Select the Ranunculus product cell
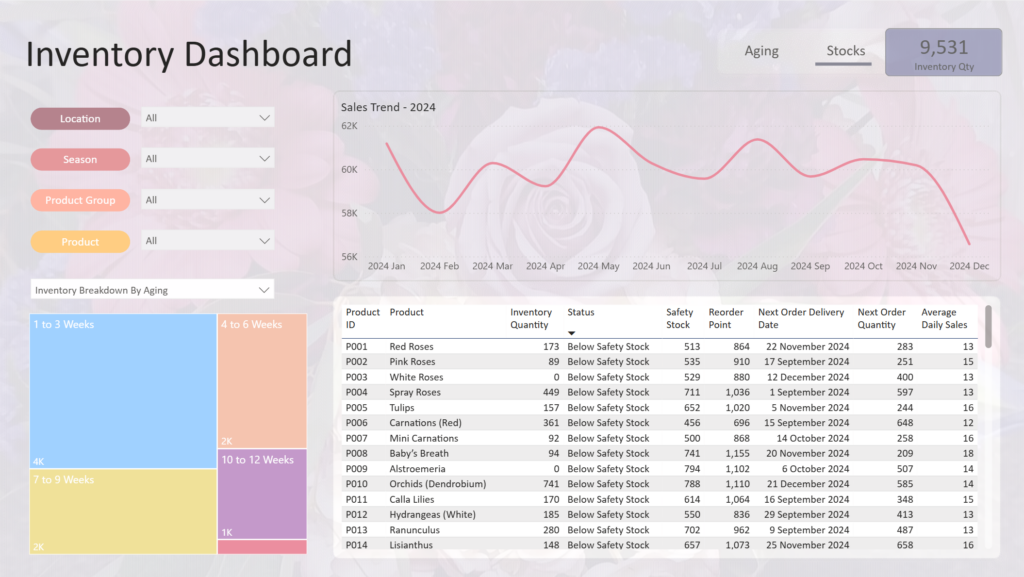The image size is (1024, 577). tap(414, 530)
